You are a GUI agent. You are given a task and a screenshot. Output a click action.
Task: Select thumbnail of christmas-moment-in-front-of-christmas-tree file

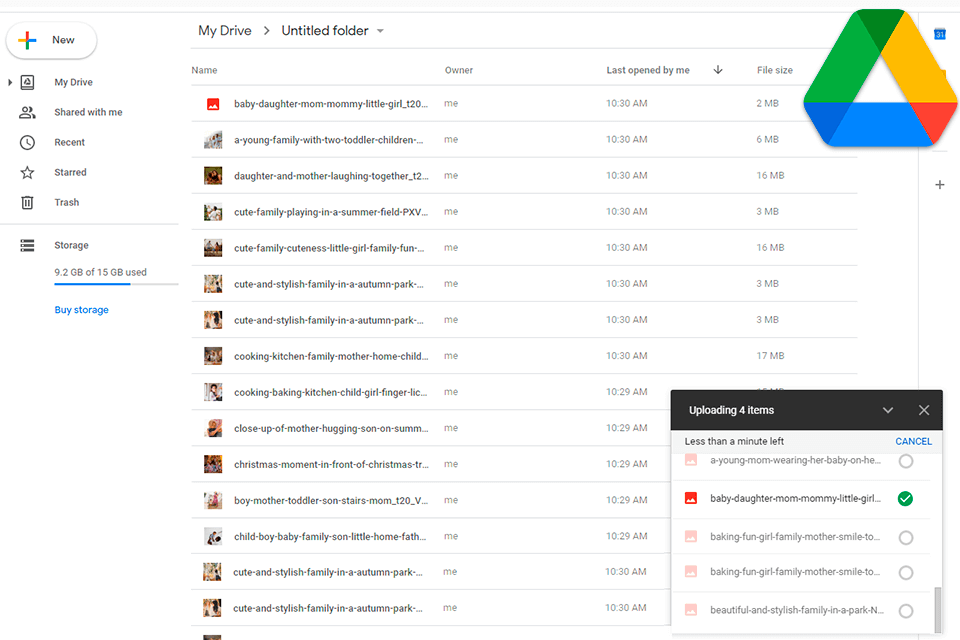pos(213,465)
